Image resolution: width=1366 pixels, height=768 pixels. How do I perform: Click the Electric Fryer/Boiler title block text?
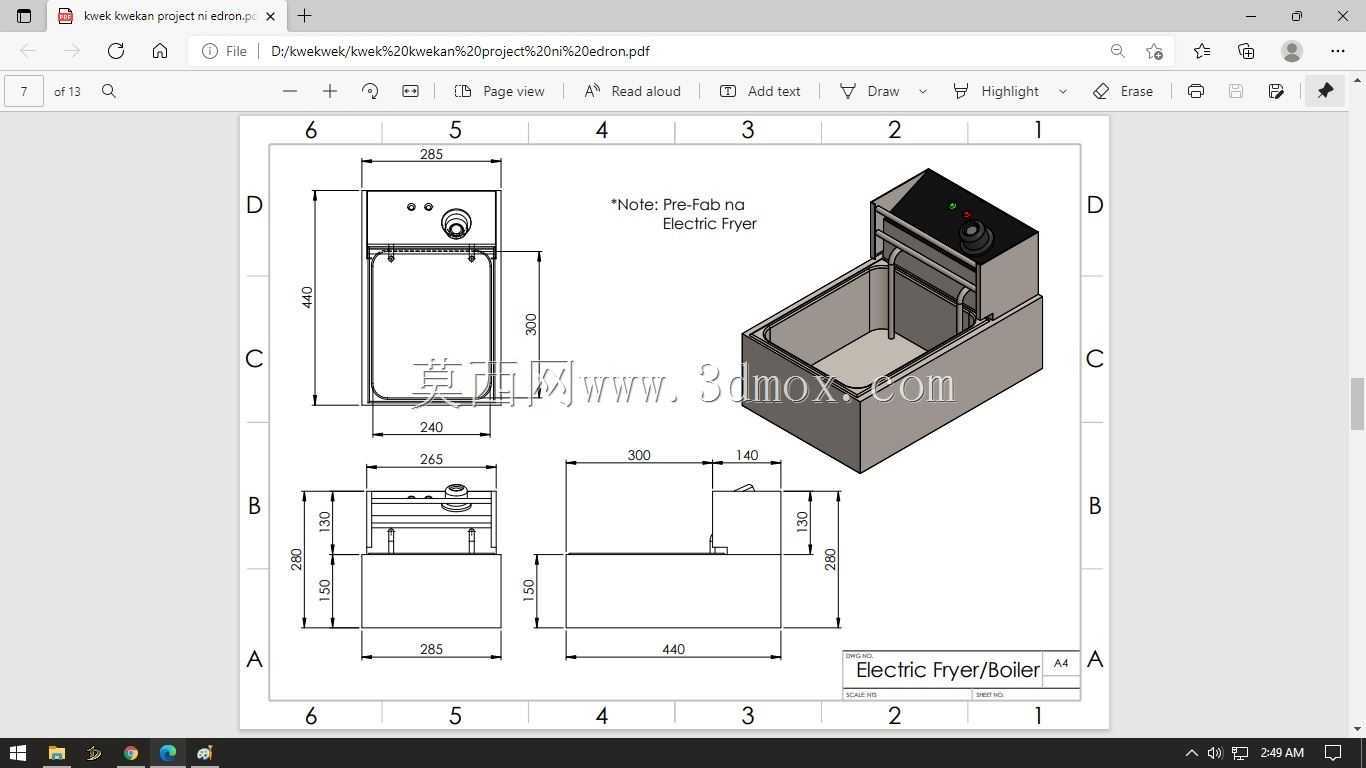coord(947,669)
